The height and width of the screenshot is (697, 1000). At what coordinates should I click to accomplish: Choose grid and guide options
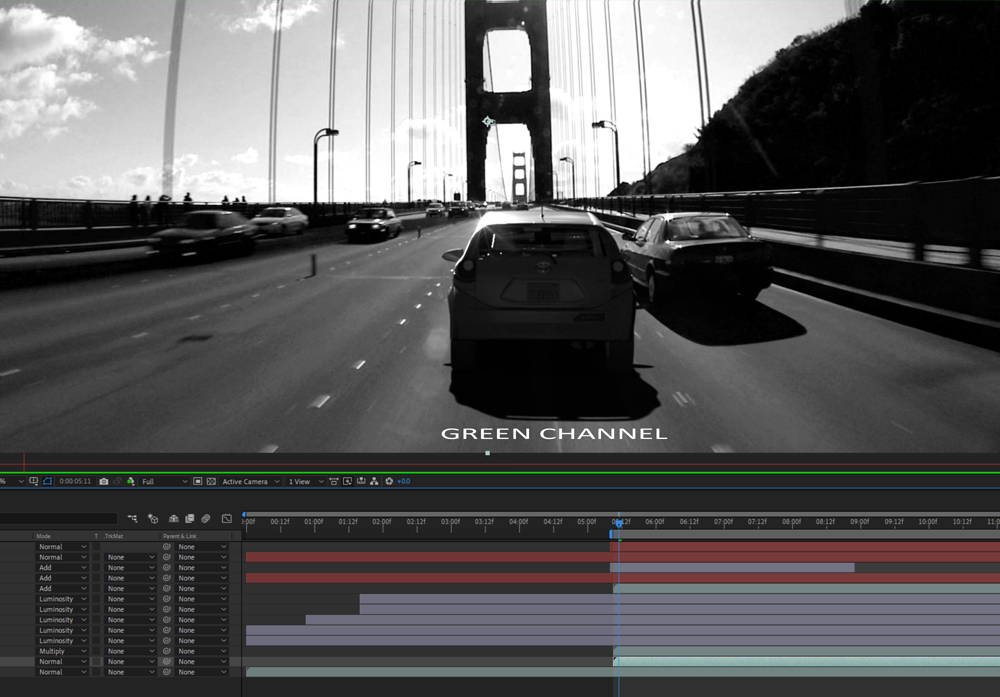click(x=33, y=481)
